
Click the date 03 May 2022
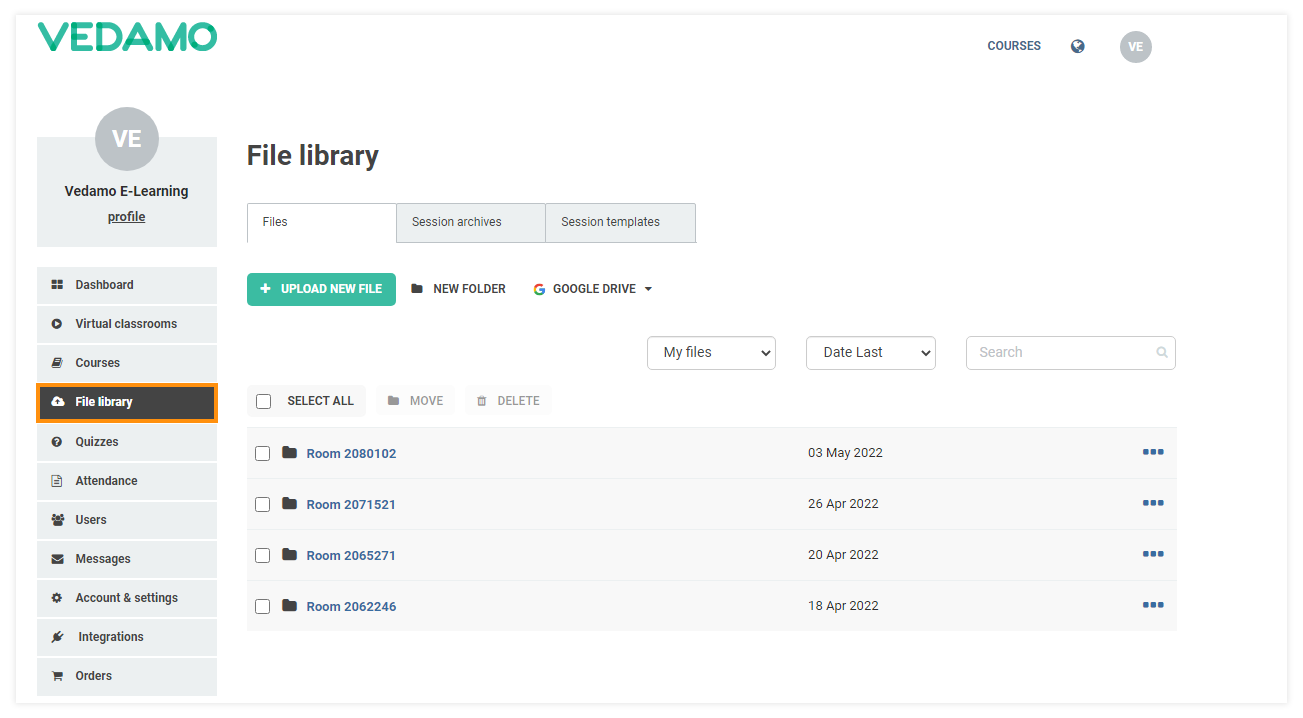845,453
